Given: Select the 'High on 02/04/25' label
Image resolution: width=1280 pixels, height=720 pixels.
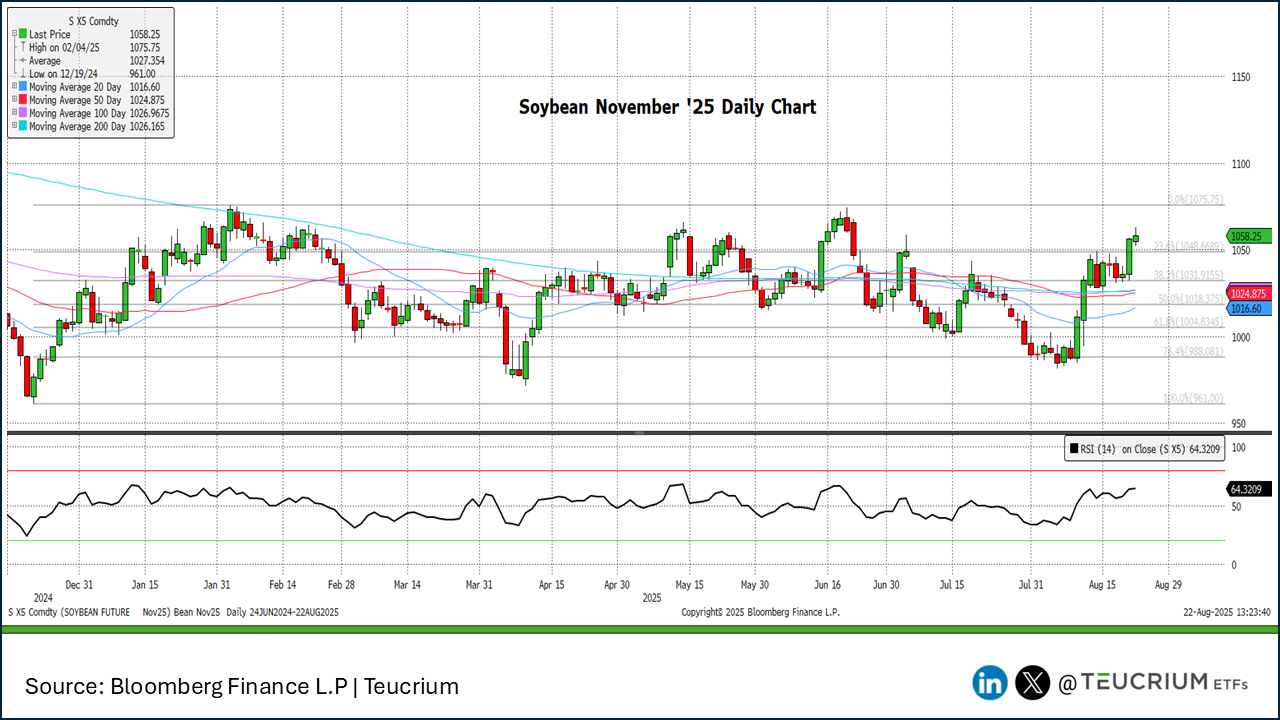Looking at the screenshot, I should [64, 47].
